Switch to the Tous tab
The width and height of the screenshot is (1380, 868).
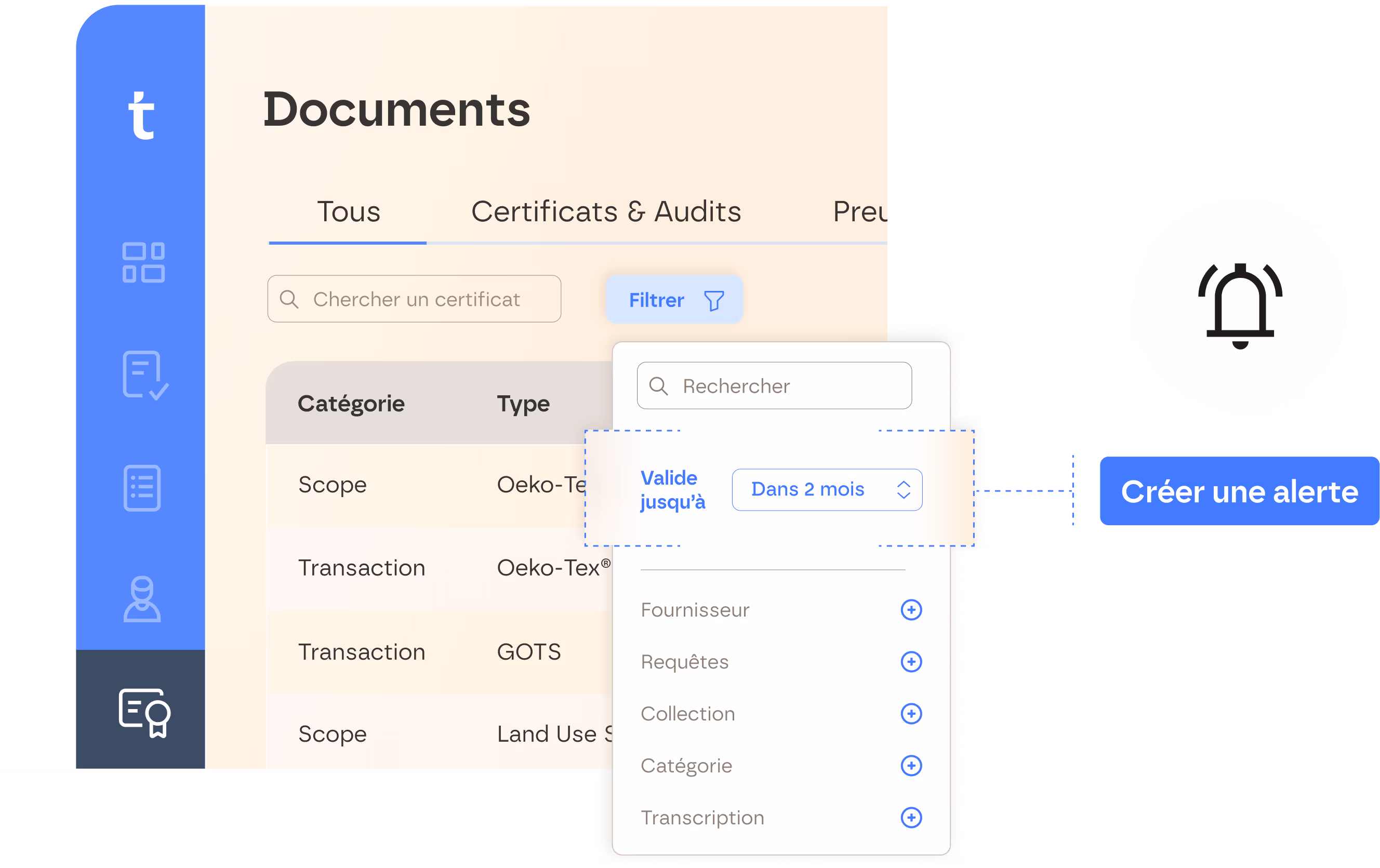349,212
